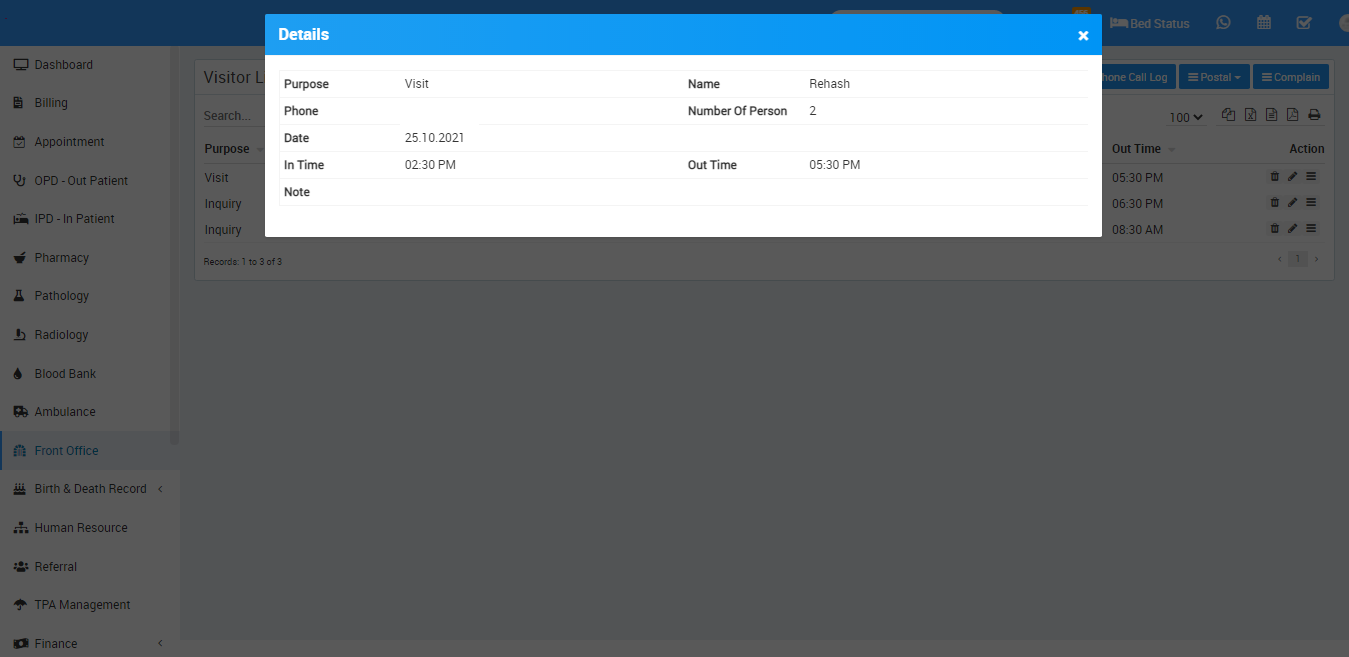Export visitor list as CSV
Screen dimensions: 1349x657
point(1271,116)
